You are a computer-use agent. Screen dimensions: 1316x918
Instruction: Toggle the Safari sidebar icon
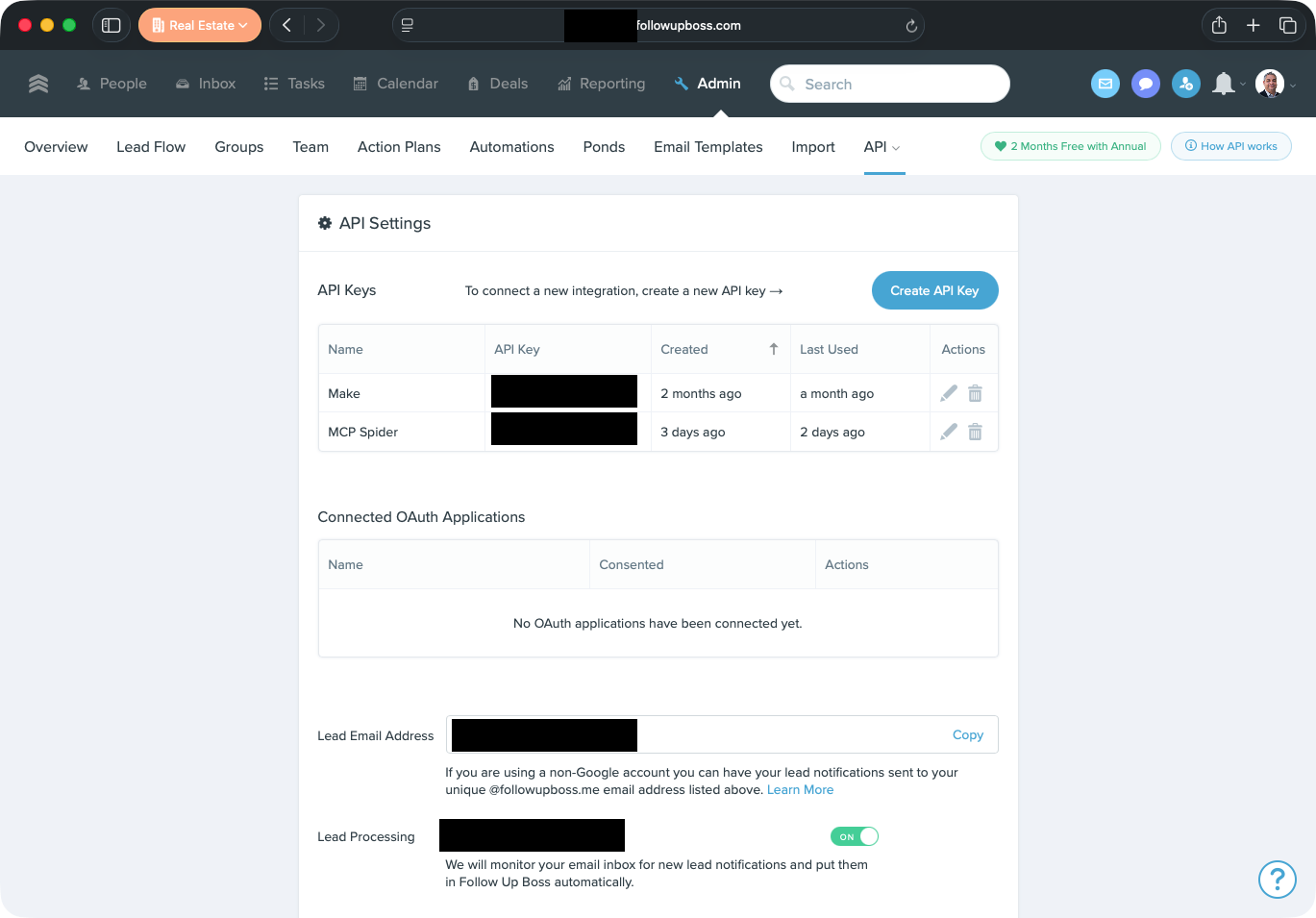coord(112,25)
